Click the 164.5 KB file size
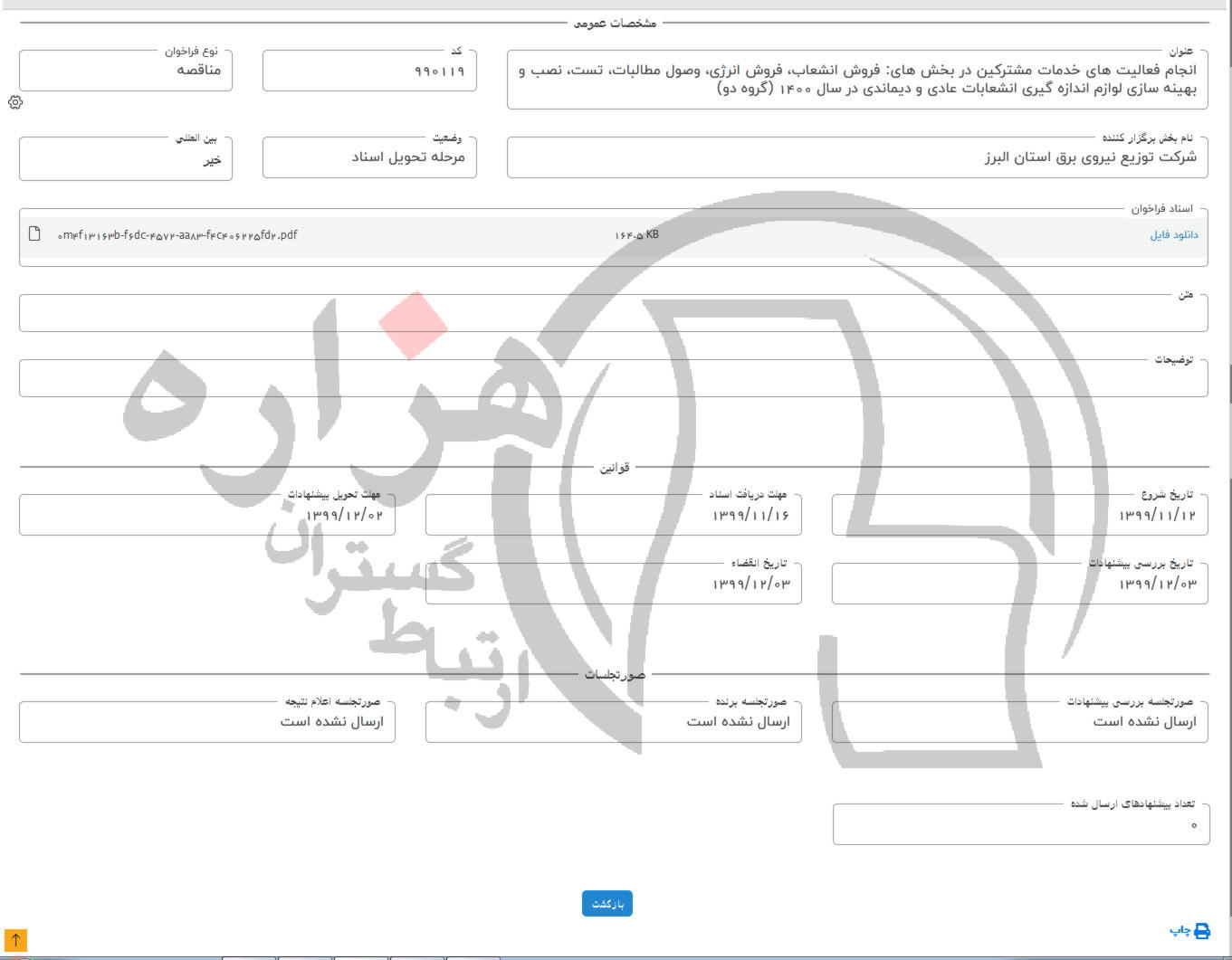 point(636,235)
